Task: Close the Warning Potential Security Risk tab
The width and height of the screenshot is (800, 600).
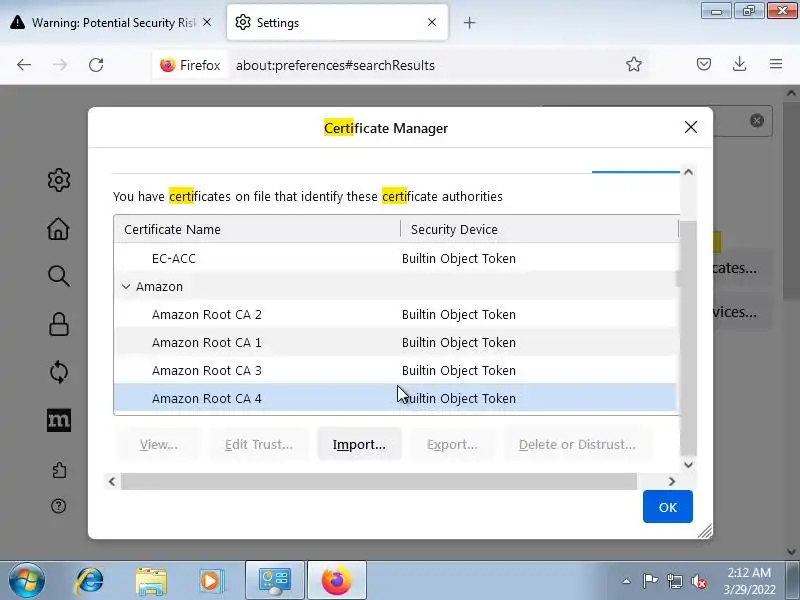Action: pos(207,22)
